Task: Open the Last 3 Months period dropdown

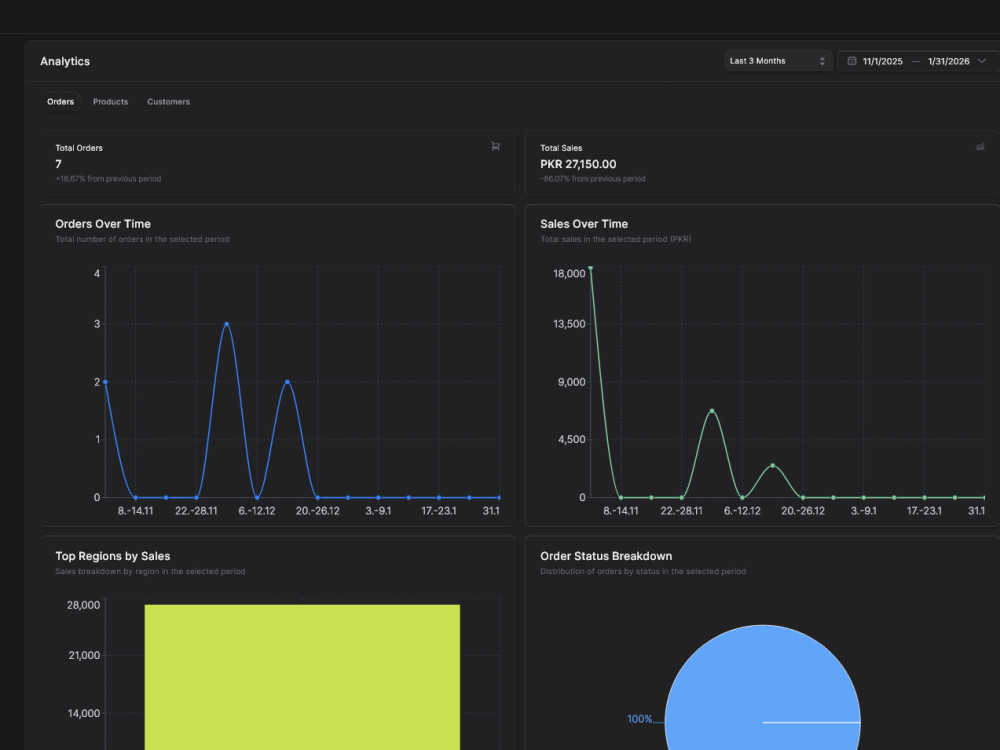Action: point(777,61)
